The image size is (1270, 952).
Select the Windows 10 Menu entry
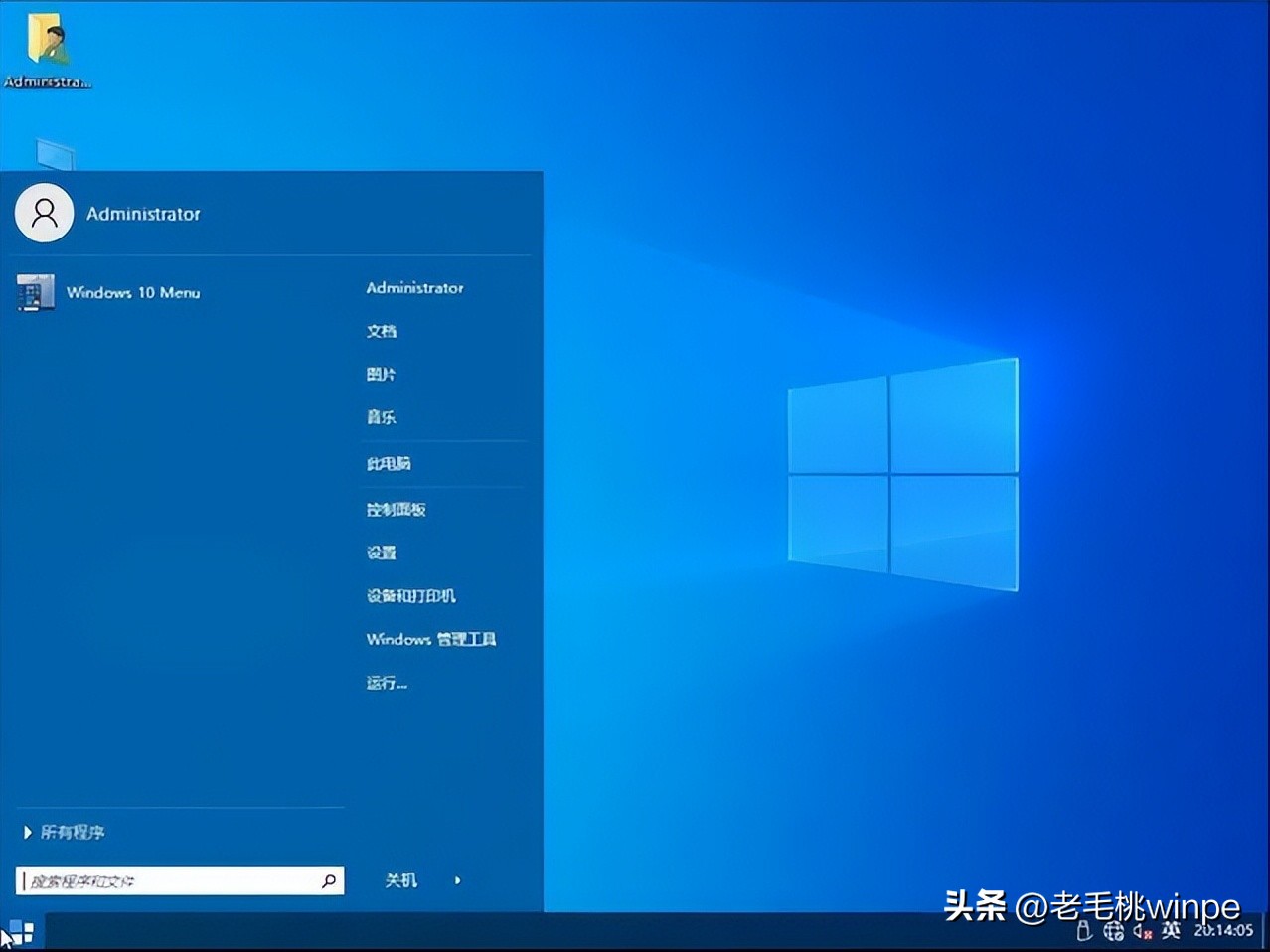pyautogui.click(x=134, y=293)
